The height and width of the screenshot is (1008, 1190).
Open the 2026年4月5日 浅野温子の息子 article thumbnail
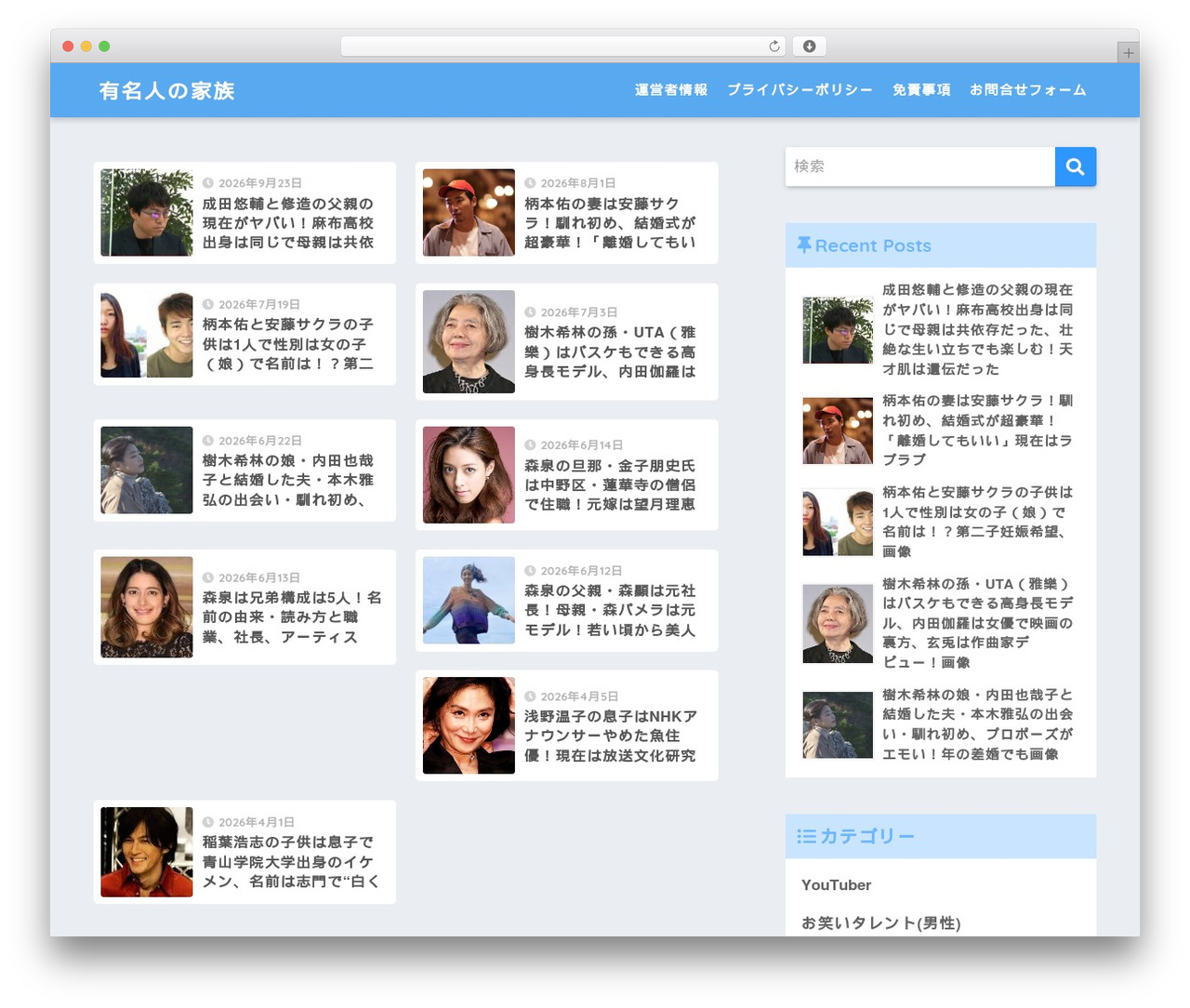[x=469, y=725]
